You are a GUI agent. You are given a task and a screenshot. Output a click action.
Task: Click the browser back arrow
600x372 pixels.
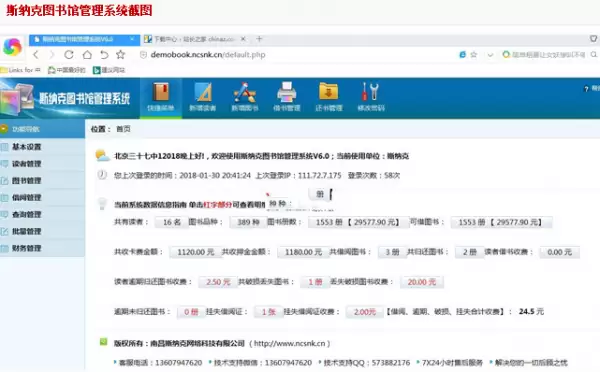[x=36, y=55]
